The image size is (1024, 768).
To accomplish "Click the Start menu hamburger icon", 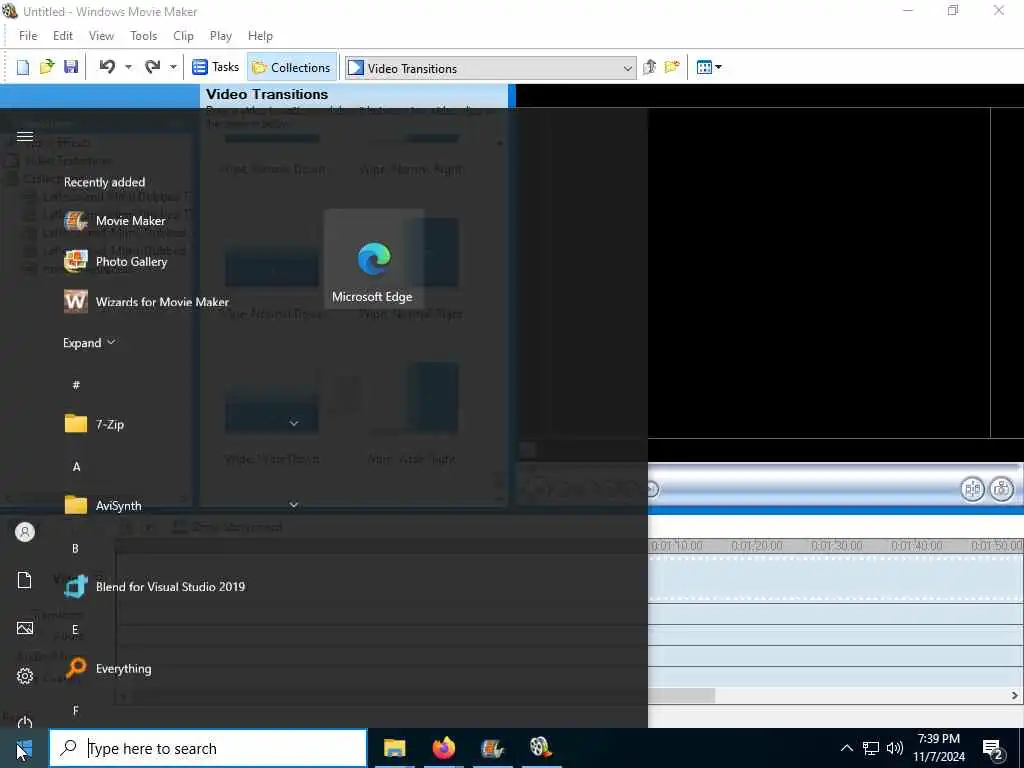I will 25,136.
